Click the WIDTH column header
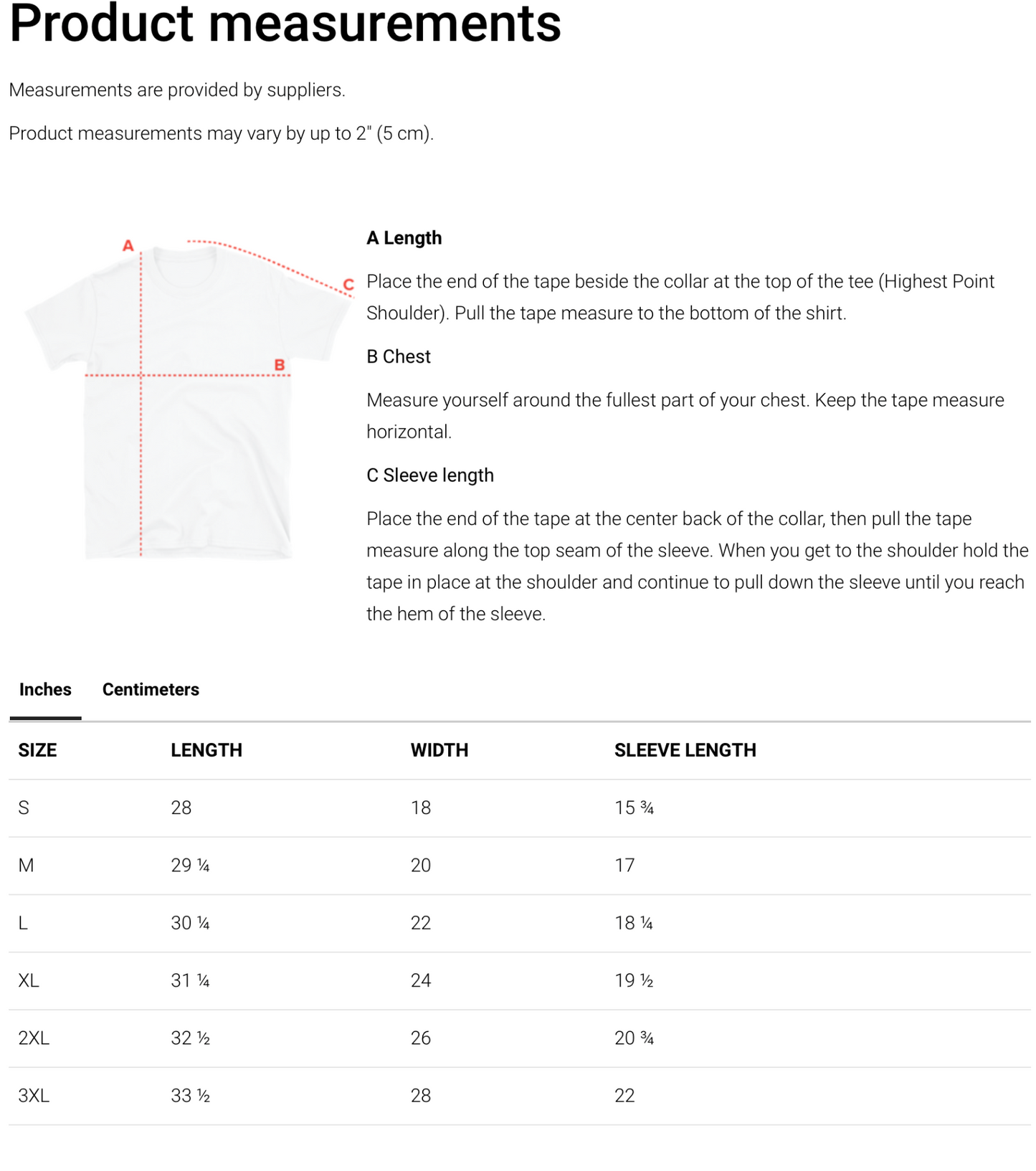This screenshot has height=1171, width=1036. click(439, 750)
